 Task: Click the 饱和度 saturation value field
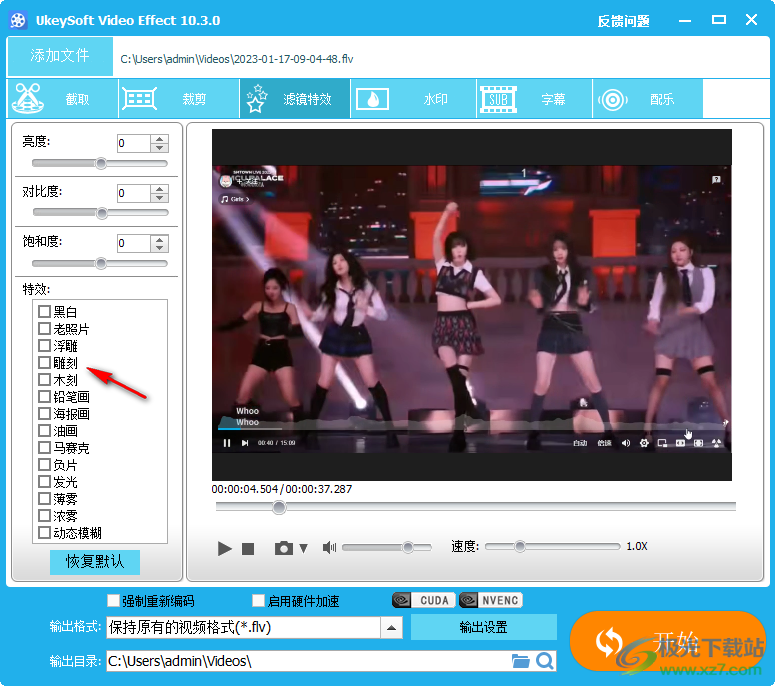click(x=133, y=244)
